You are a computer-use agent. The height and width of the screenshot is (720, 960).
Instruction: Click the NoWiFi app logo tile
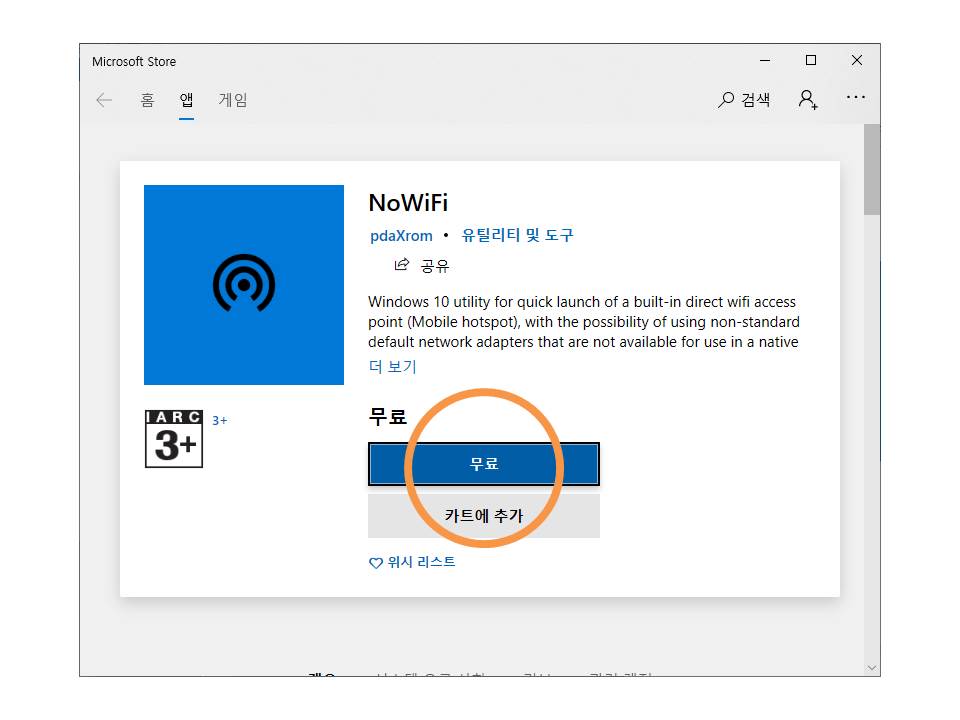244,285
